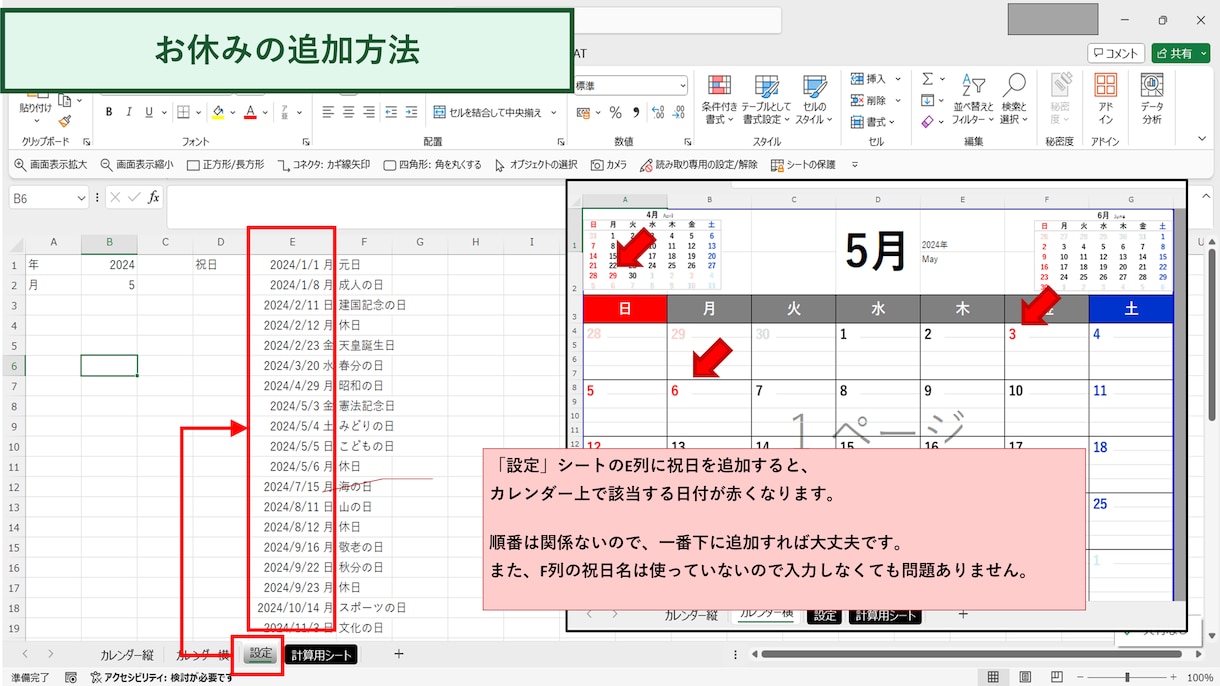Click 画面表示拡大 in quick access toolbar

tap(51, 165)
